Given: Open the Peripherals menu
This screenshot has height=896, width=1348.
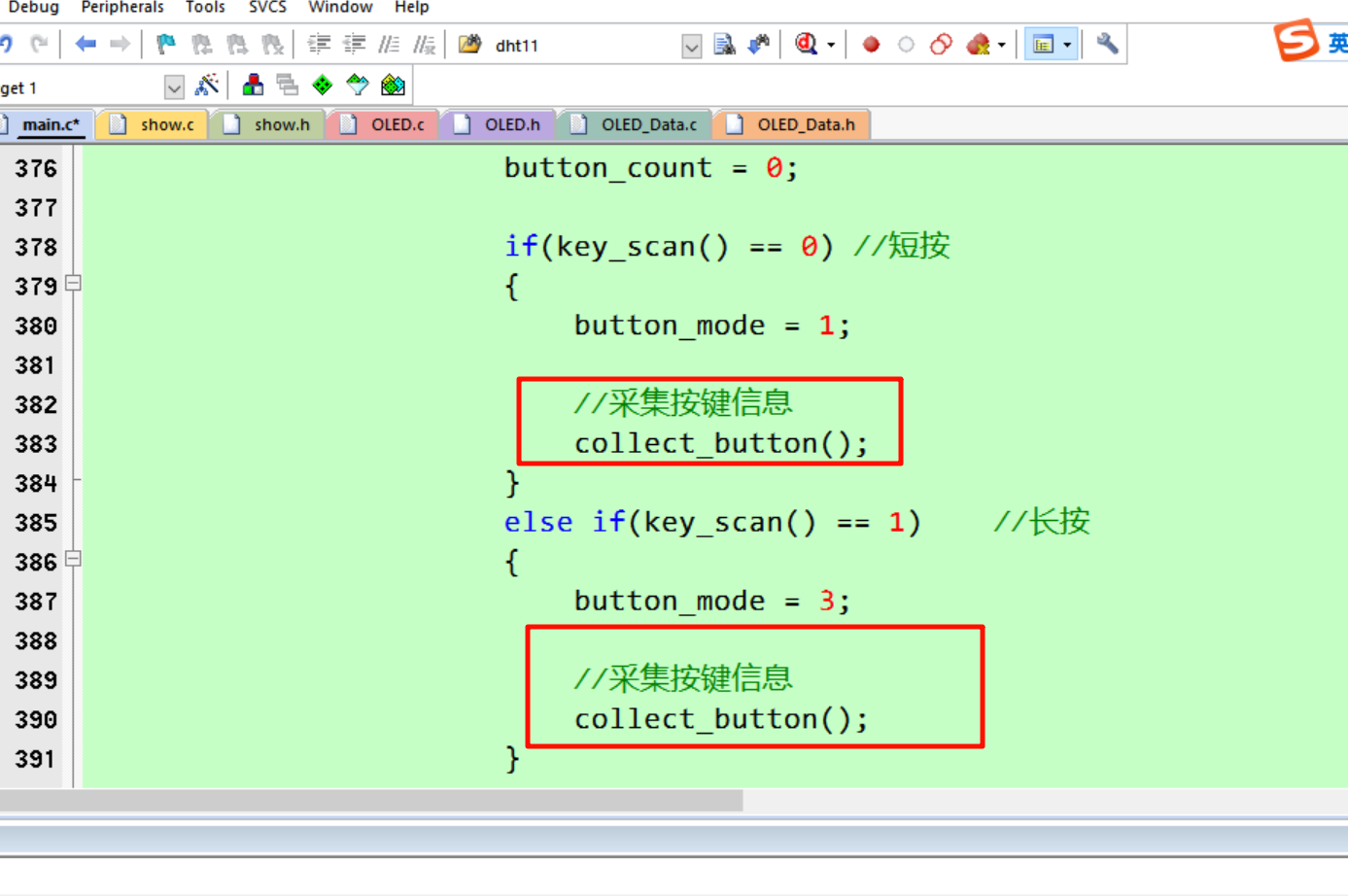Looking at the screenshot, I should click(x=122, y=8).
